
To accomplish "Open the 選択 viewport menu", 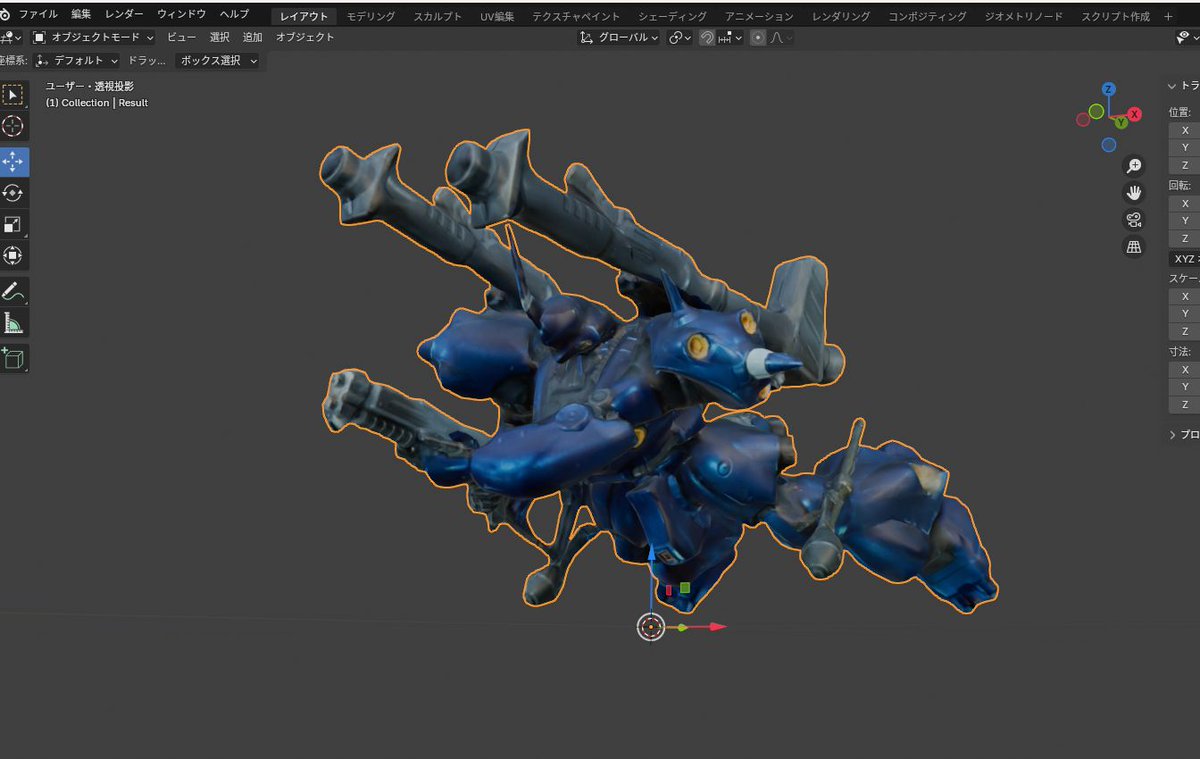I will pos(219,37).
